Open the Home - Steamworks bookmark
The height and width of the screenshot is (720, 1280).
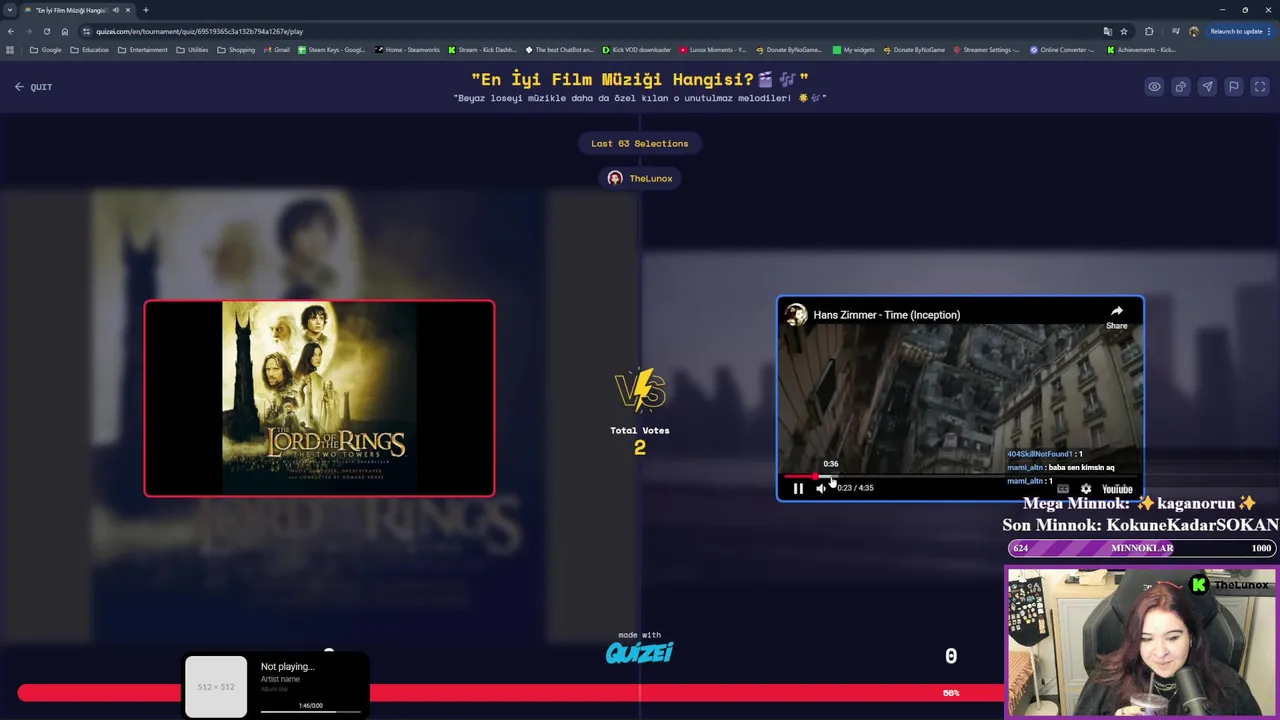pos(407,50)
